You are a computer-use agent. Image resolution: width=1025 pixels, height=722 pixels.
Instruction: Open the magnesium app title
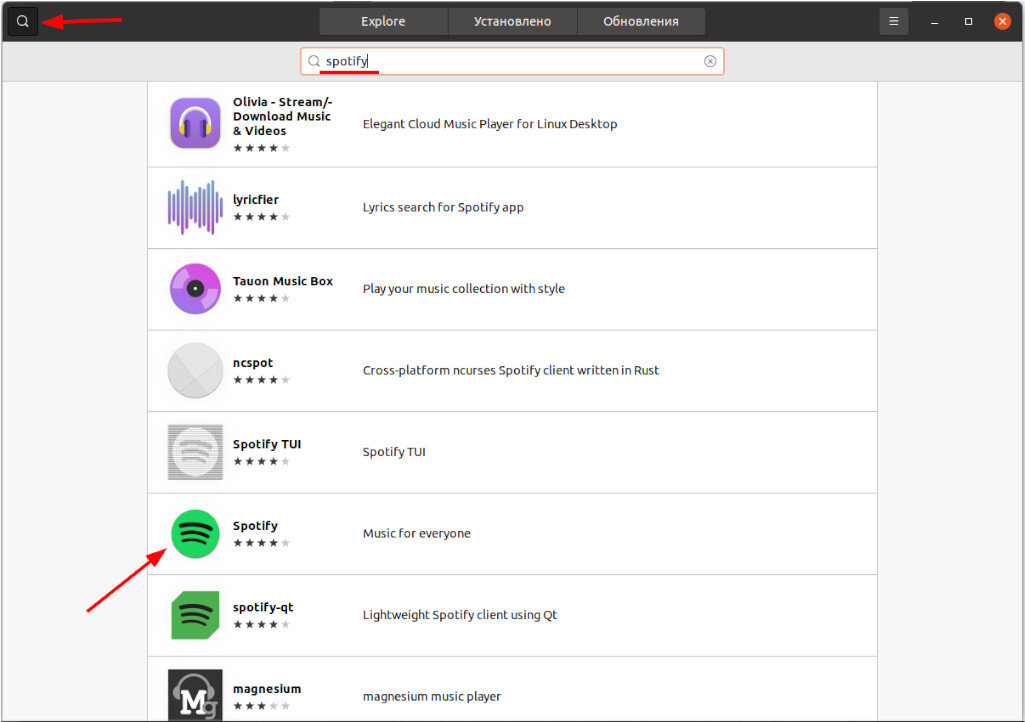coord(267,689)
